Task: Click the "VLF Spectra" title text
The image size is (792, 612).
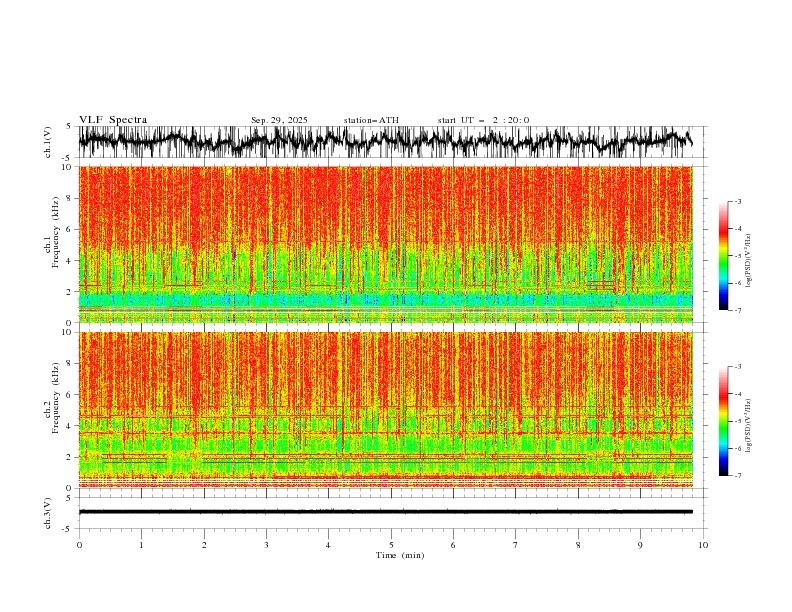Action: tap(113, 120)
